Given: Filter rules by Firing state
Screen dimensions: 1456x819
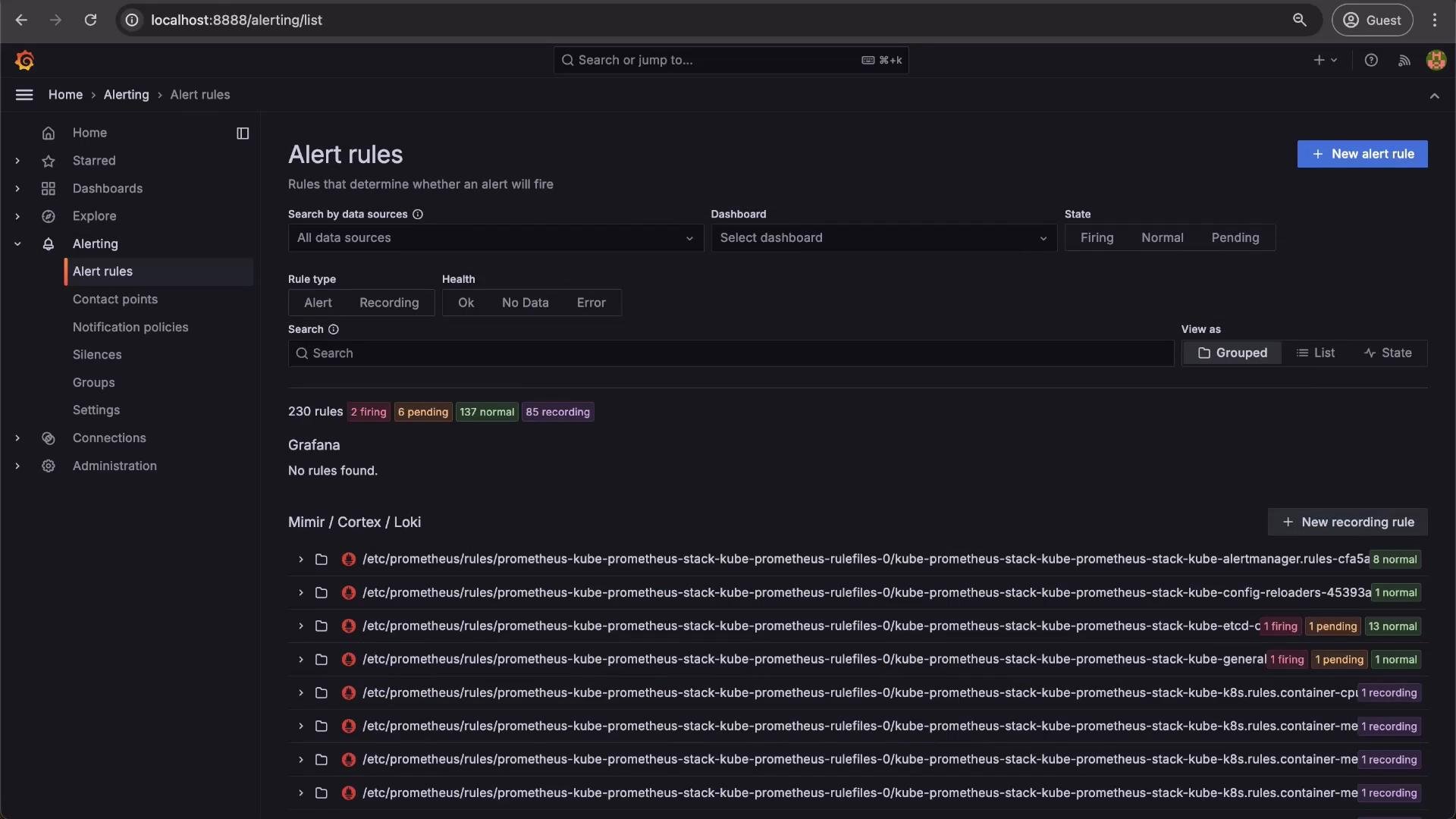Looking at the screenshot, I should coord(1097,237).
